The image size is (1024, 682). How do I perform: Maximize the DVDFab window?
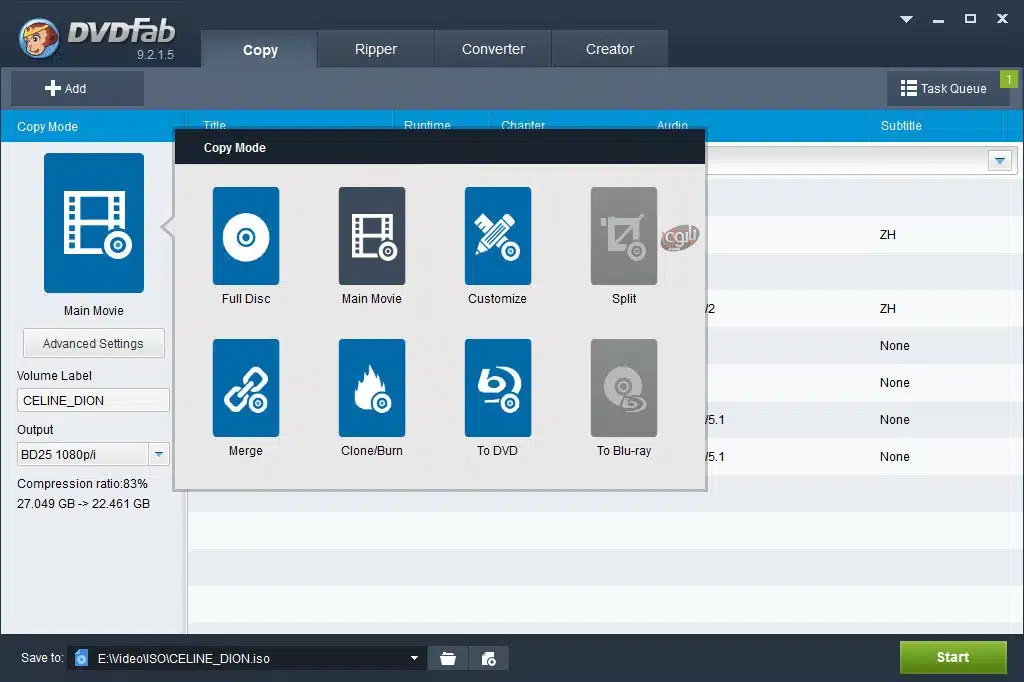[970, 19]
